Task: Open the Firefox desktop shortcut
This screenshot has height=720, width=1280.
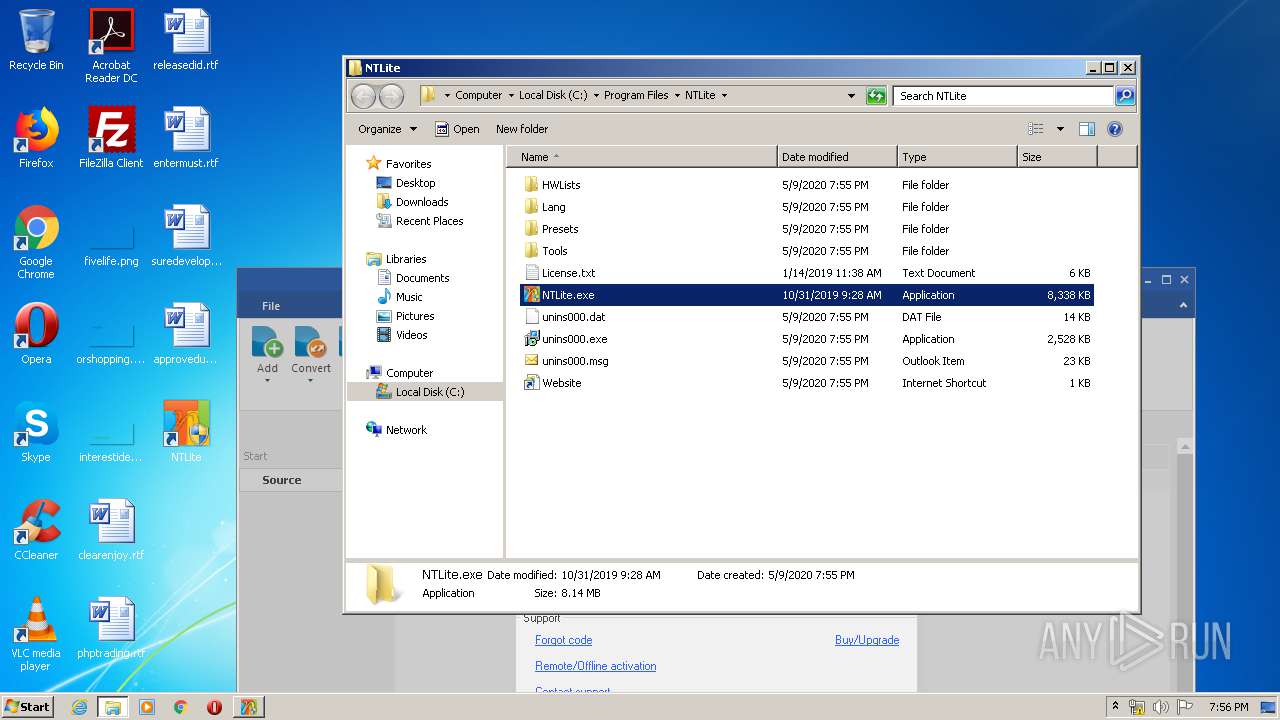Action: [36, 138]
